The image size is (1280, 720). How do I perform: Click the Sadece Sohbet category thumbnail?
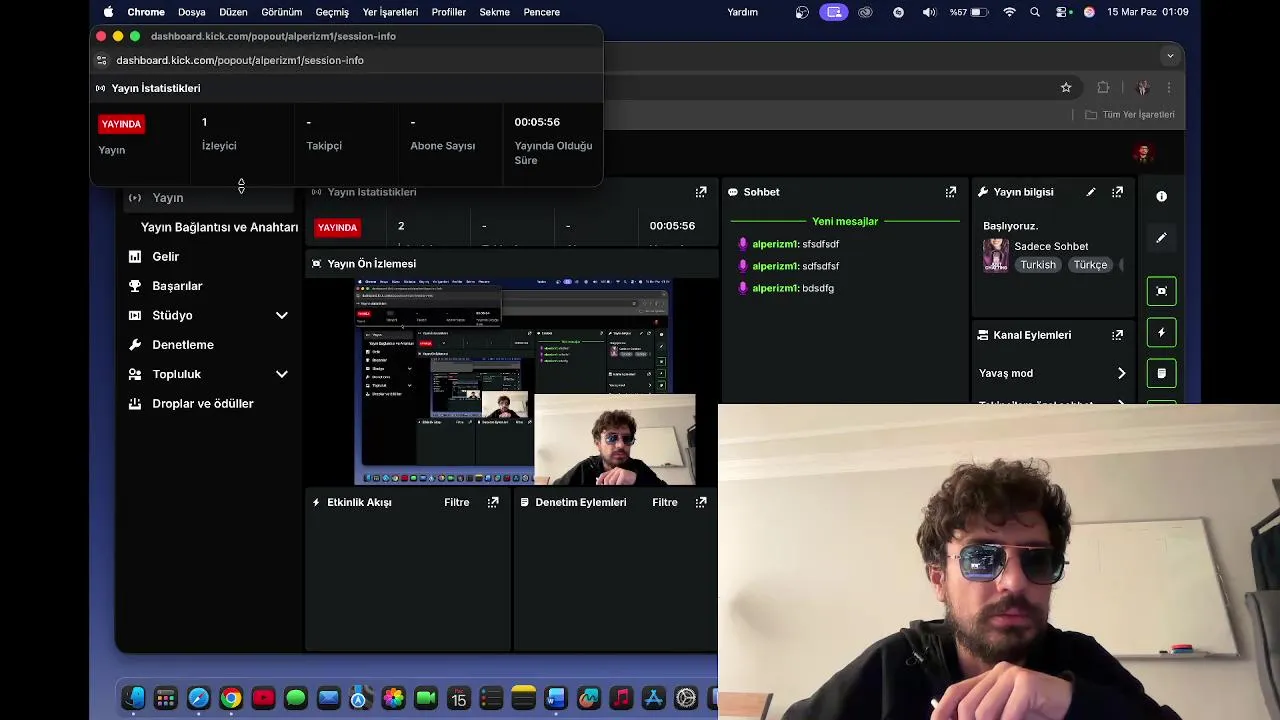tap(996, 255)
